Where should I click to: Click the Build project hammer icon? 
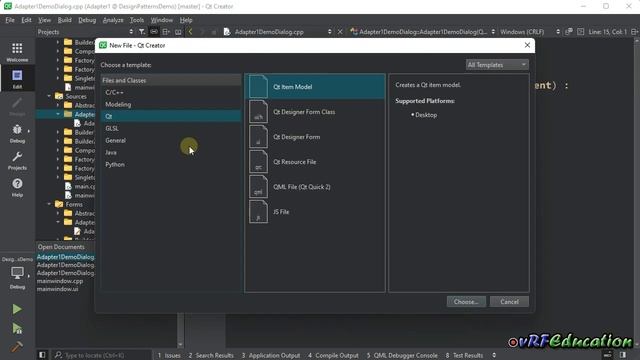click(x=17, y=347)
